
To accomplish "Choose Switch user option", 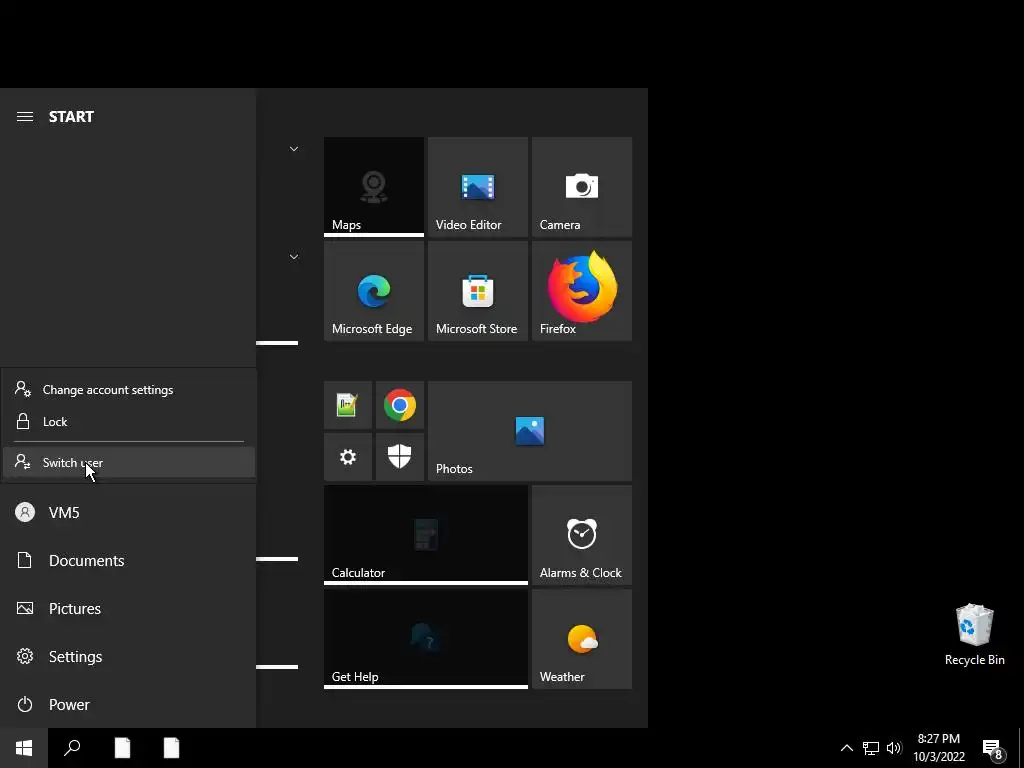I will (x=129, y=462).
